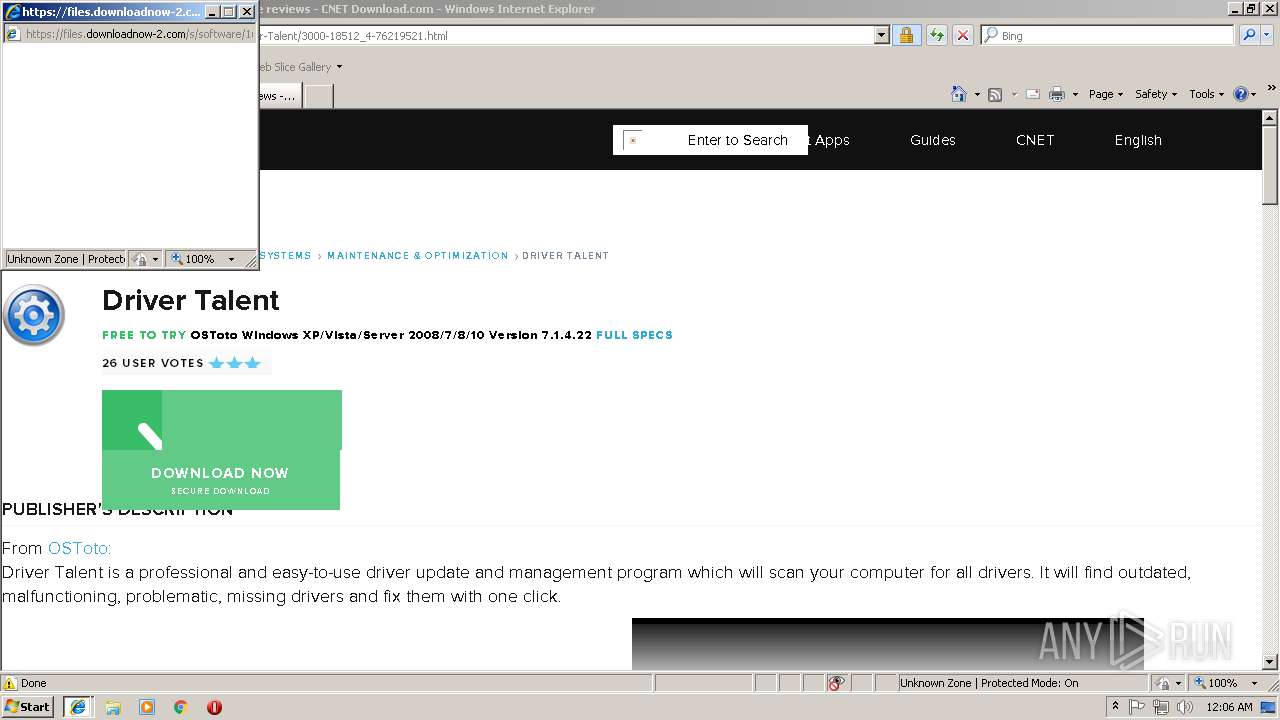Viewport: 1280px width, 720px height.
Task: Click the user votes star rating
Action: coord(235,363)
